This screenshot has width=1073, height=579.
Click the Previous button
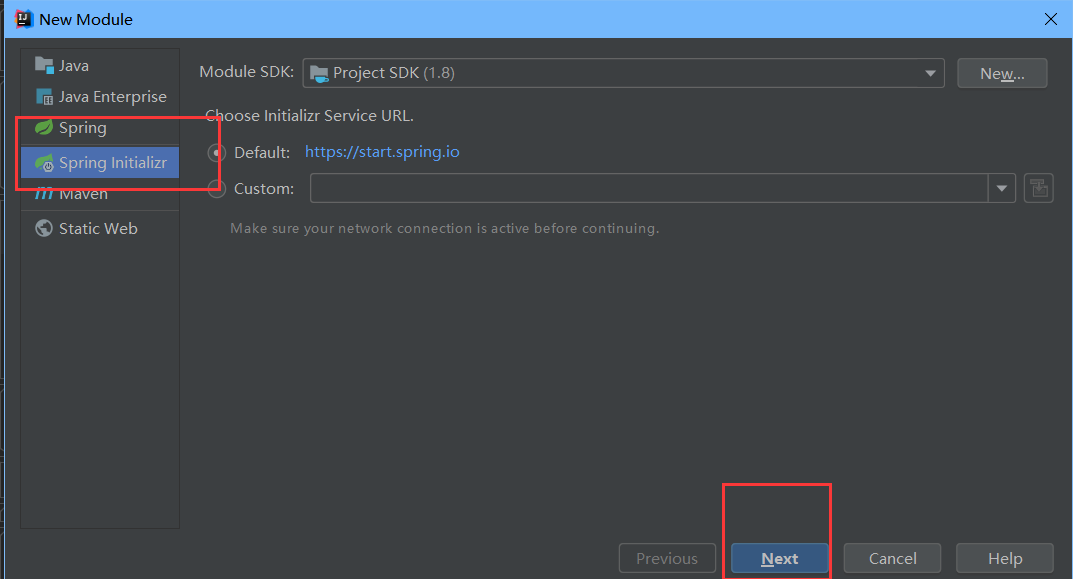(667, 558)
